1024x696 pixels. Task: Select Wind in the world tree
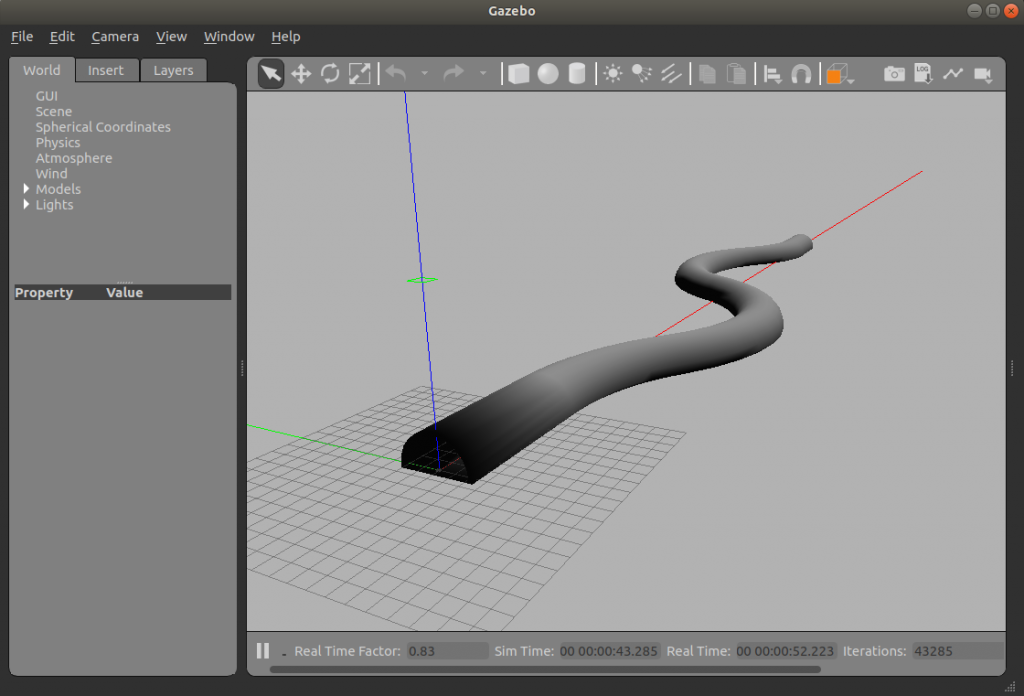click(52, 174)
